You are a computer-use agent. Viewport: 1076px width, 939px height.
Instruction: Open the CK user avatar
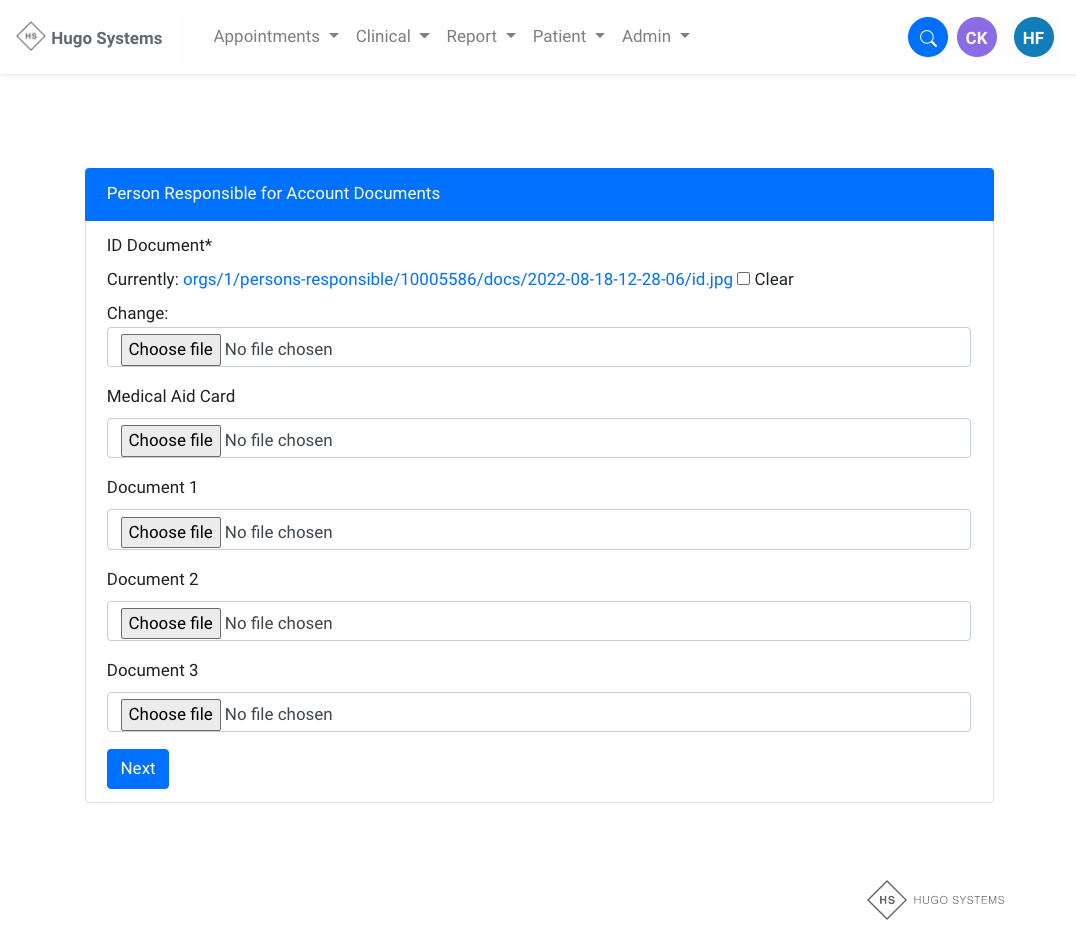click(x=976, y=38)
